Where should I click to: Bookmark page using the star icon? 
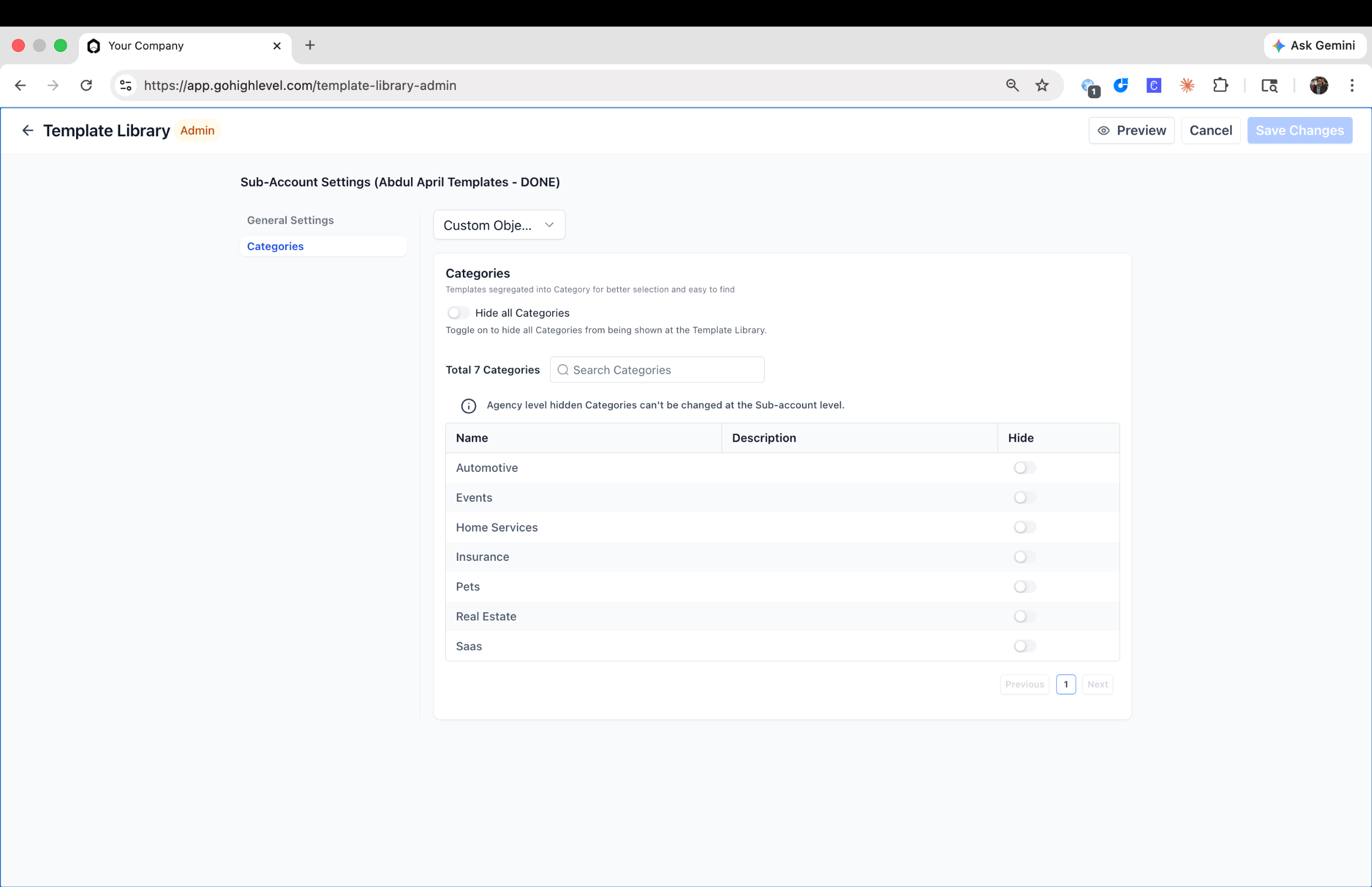tap(1042, 86)
